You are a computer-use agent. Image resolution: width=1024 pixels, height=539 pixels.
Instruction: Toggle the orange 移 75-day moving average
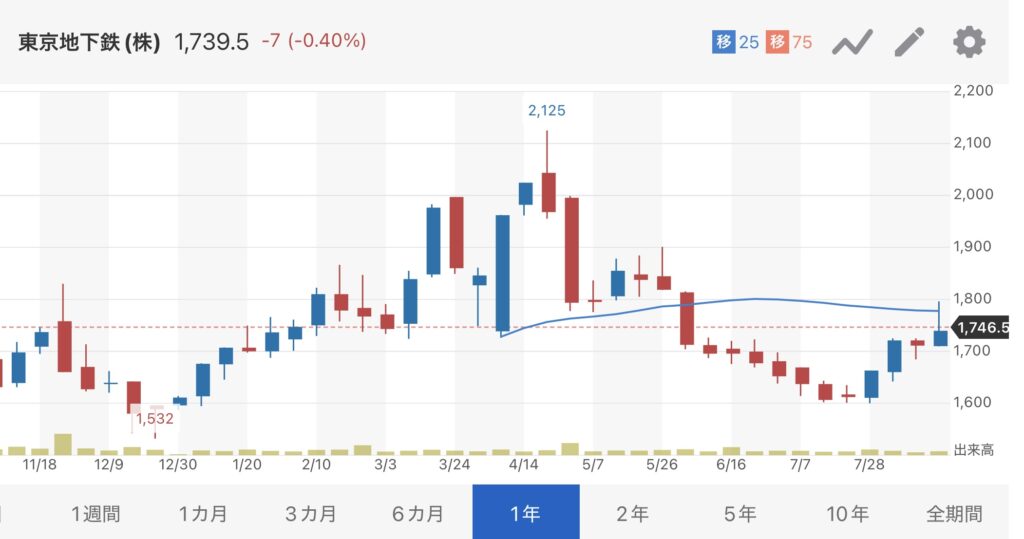point(790,42)
